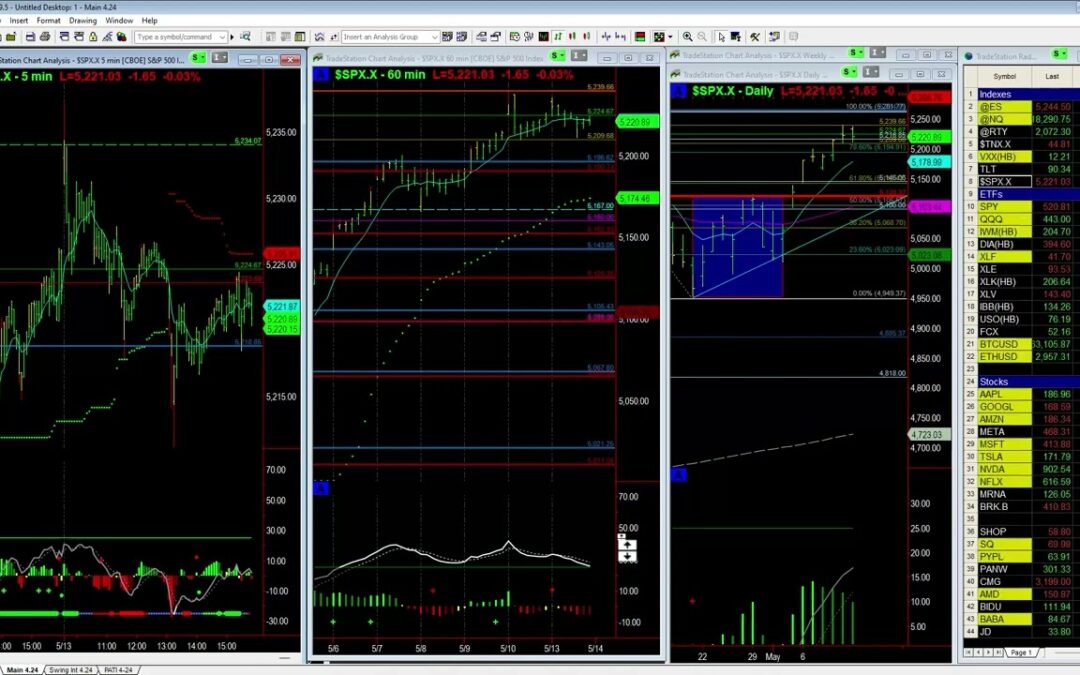The image size is (1080, 675).
Task: Select the SPY row under ETFs
Action: (x=1022, y=207)
